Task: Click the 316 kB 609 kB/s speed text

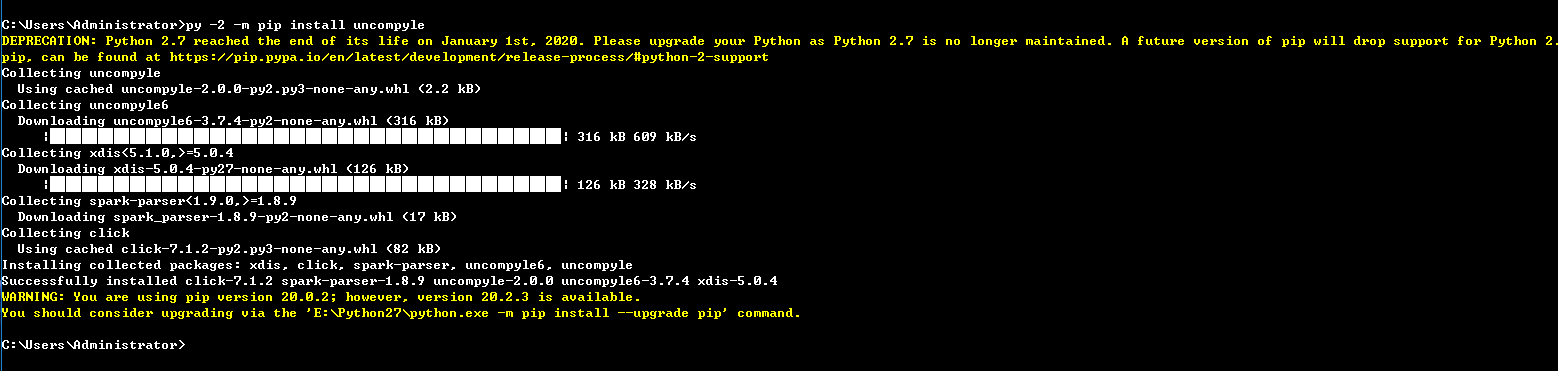Action: 637,137
